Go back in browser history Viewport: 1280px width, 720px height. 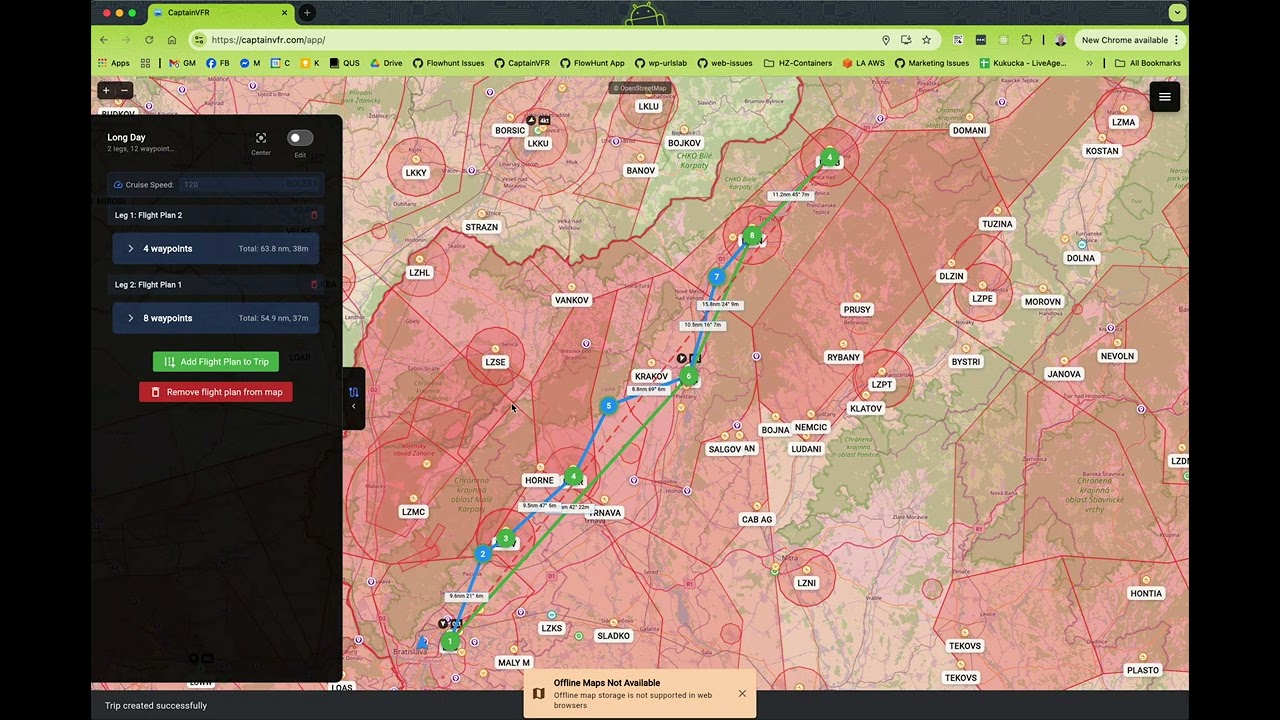(104, 40)
